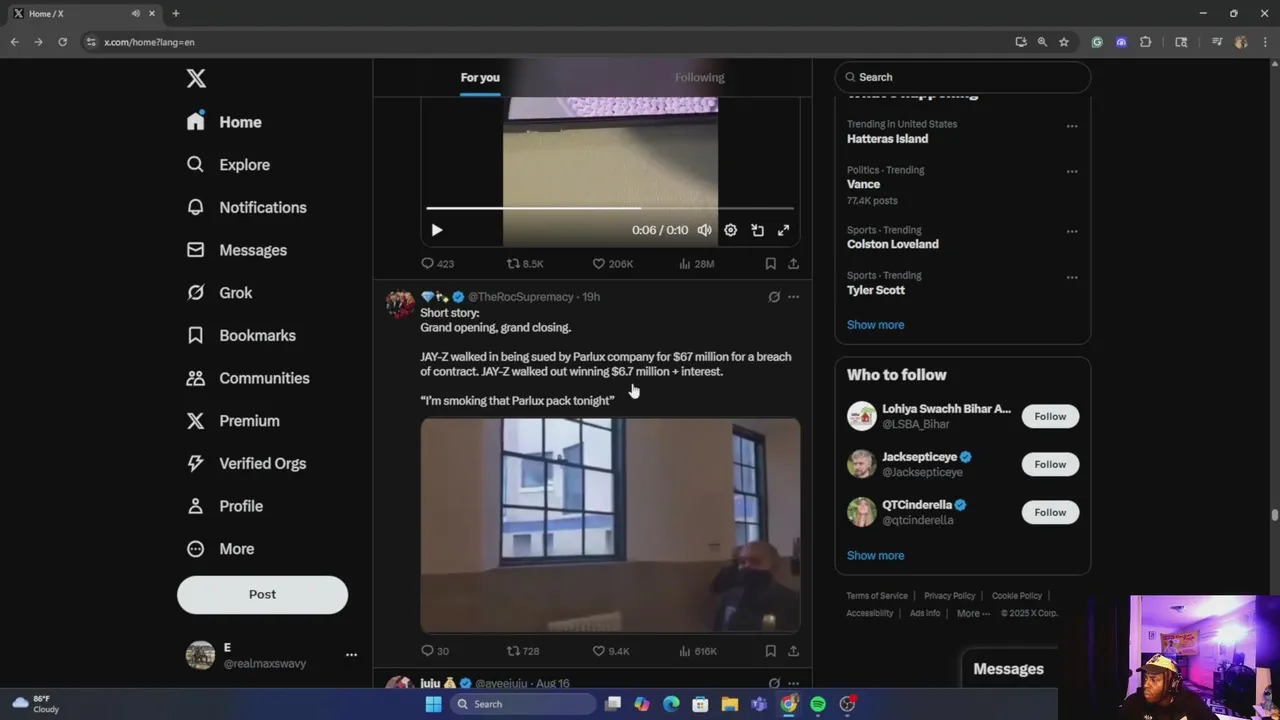
Task: Reload the page in Chrome
Action: coord(62,42)
